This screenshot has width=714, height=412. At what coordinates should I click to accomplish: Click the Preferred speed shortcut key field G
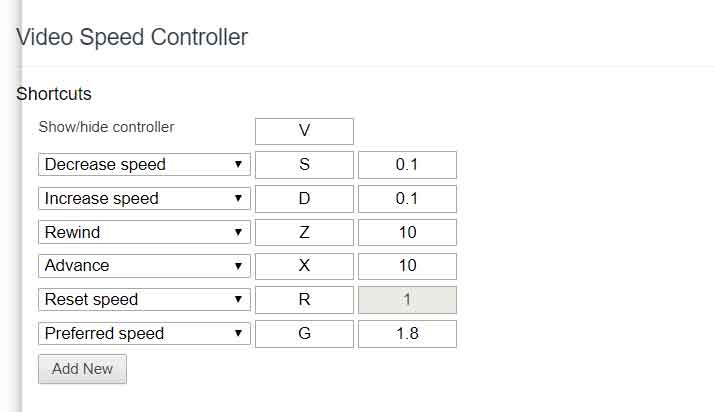tap(304, 334)
